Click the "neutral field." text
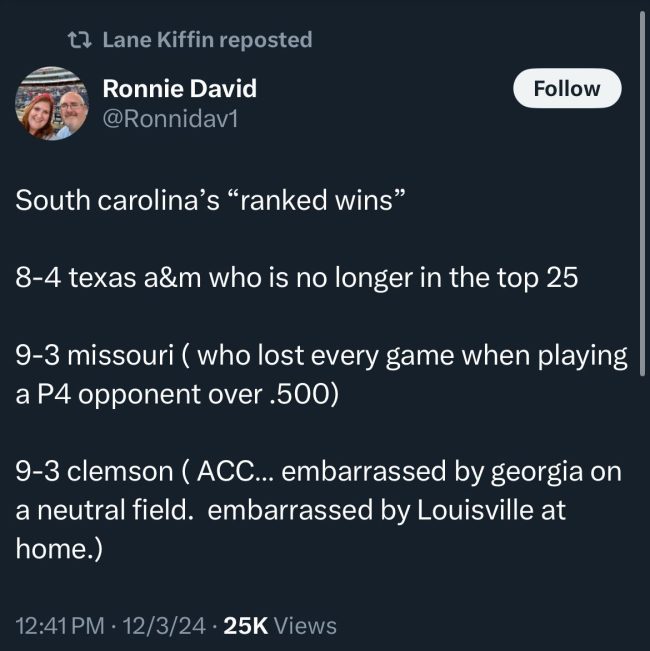 [x=116, y=510]
